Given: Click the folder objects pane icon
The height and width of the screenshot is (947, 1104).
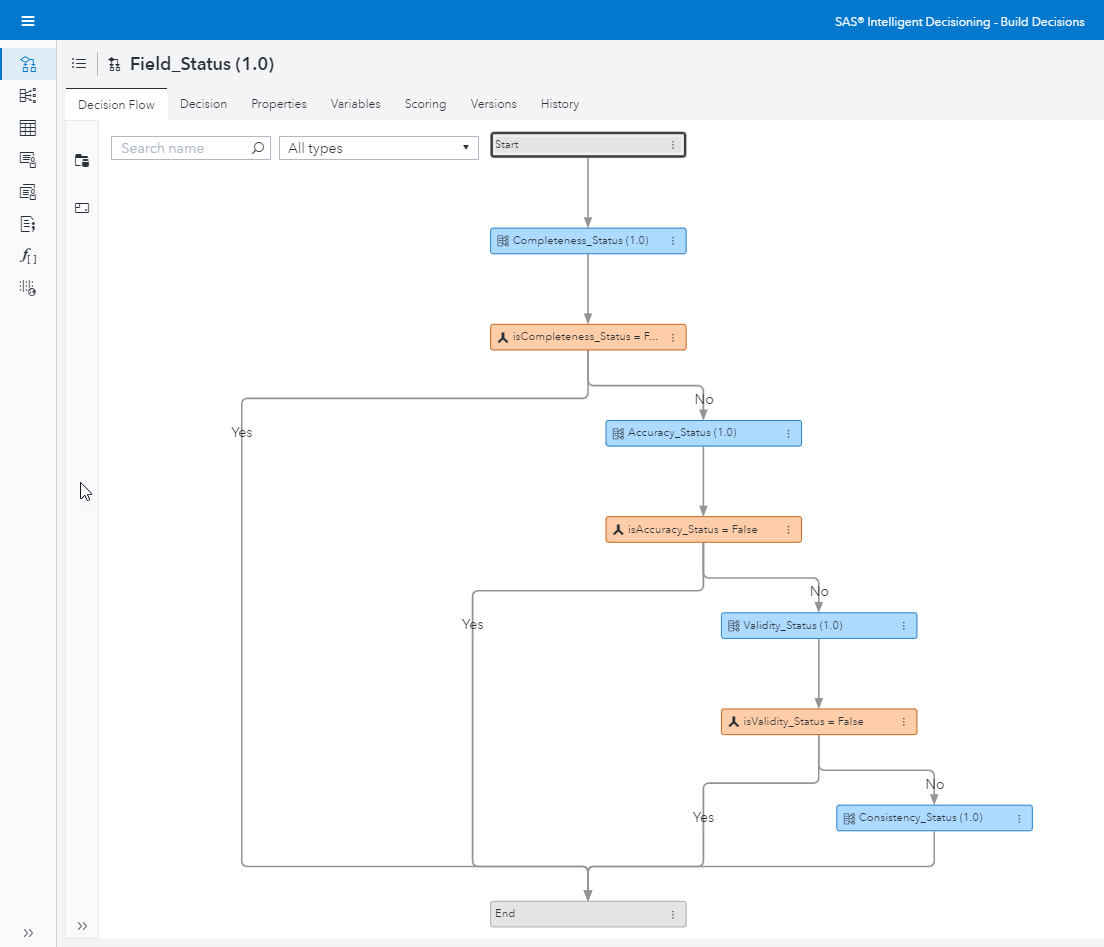Looking at the screenshot, I should click(82, 160).
